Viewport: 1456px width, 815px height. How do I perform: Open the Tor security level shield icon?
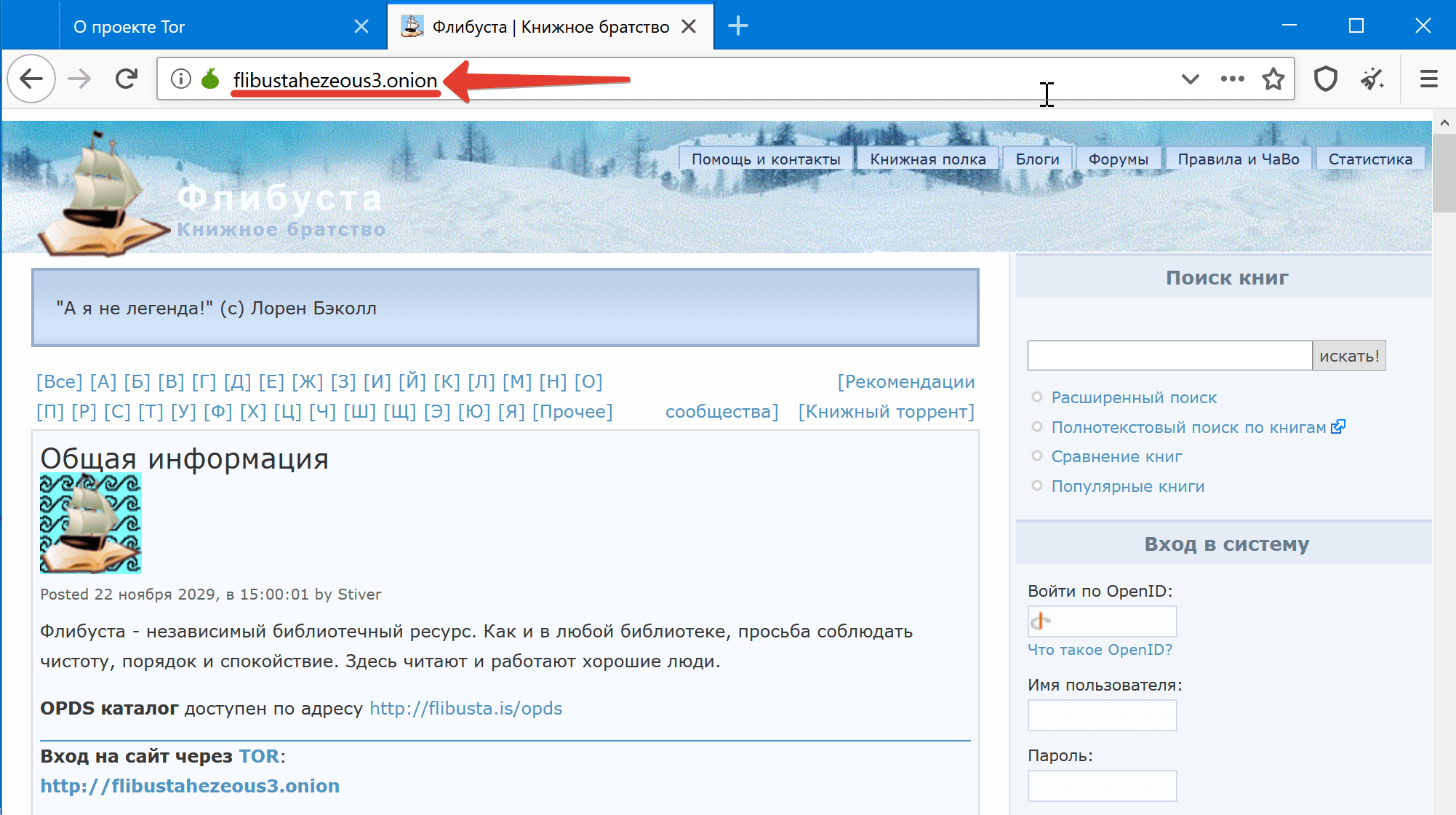pos(1326,79)
